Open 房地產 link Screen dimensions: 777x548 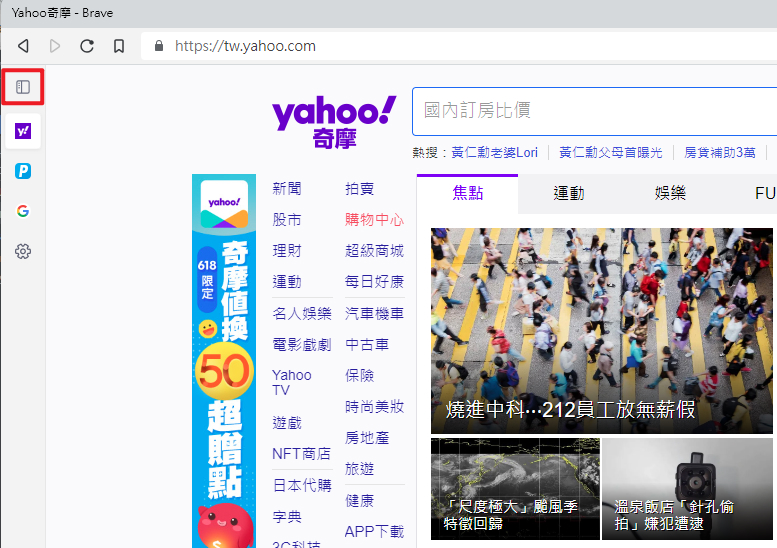(x=367, y=438)
